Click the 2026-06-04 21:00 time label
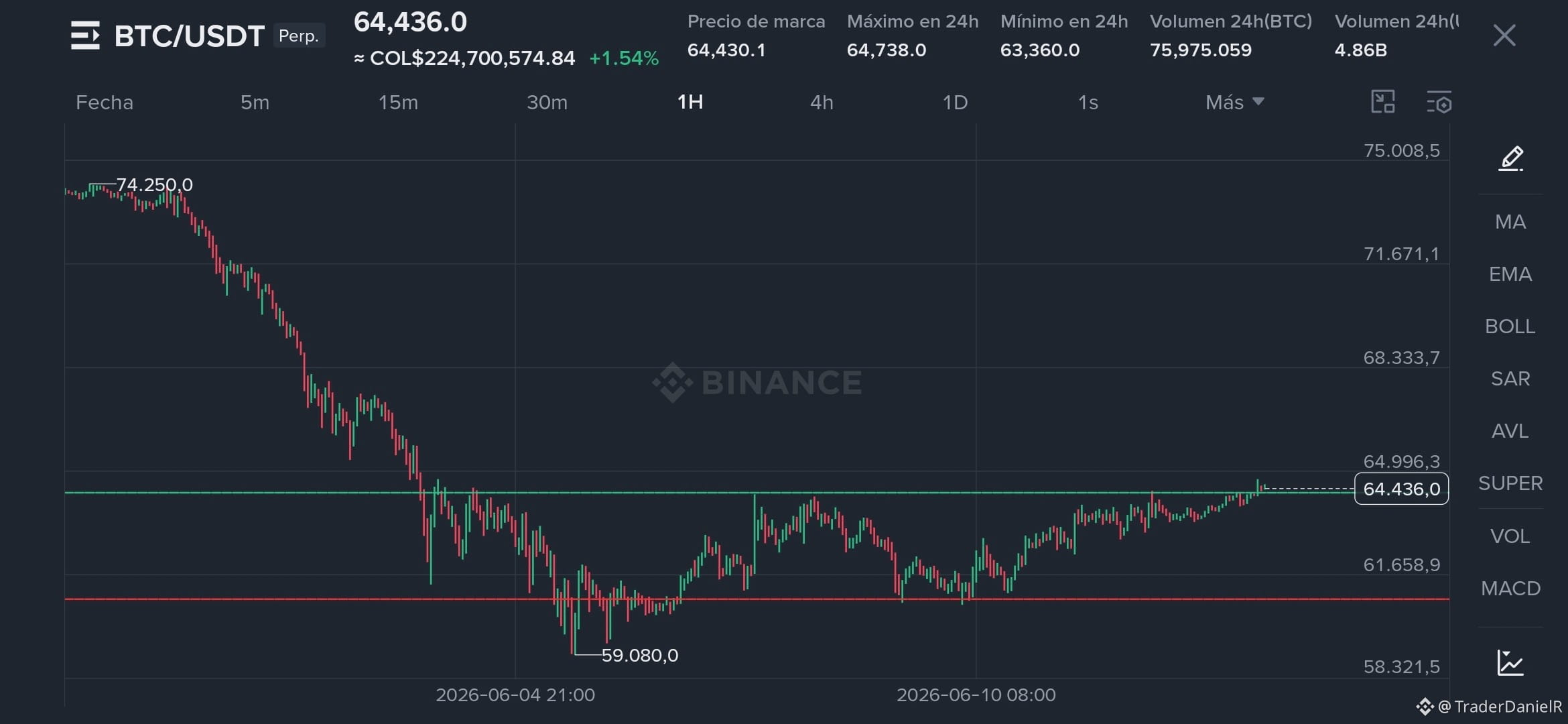Image resolution: width=1568 pixels, height=724 pixels. [515, 695]
